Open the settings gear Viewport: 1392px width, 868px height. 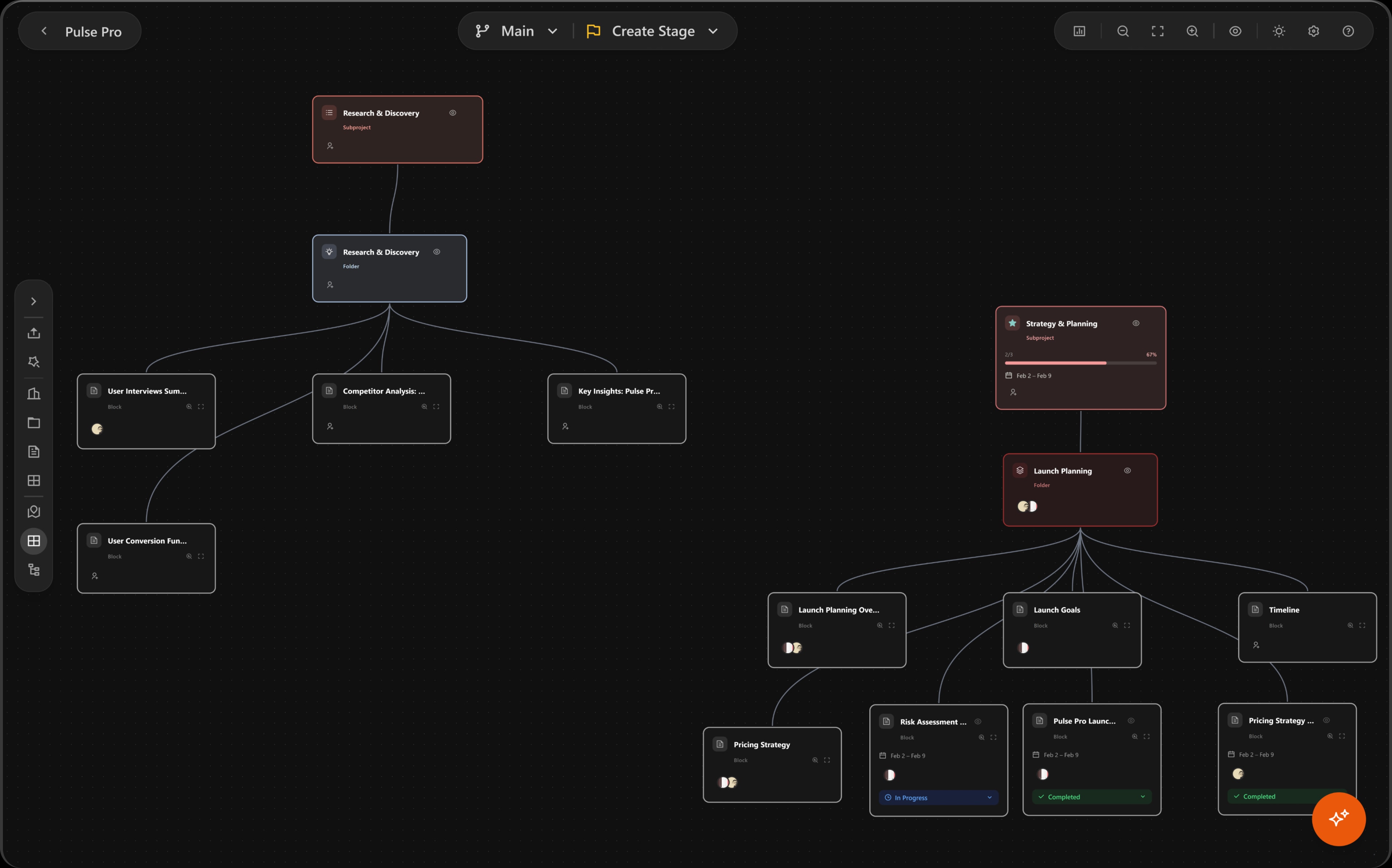1313,31
